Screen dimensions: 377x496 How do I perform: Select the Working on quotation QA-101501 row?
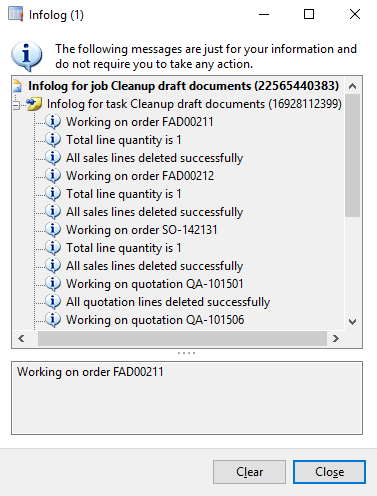(155, 284)
